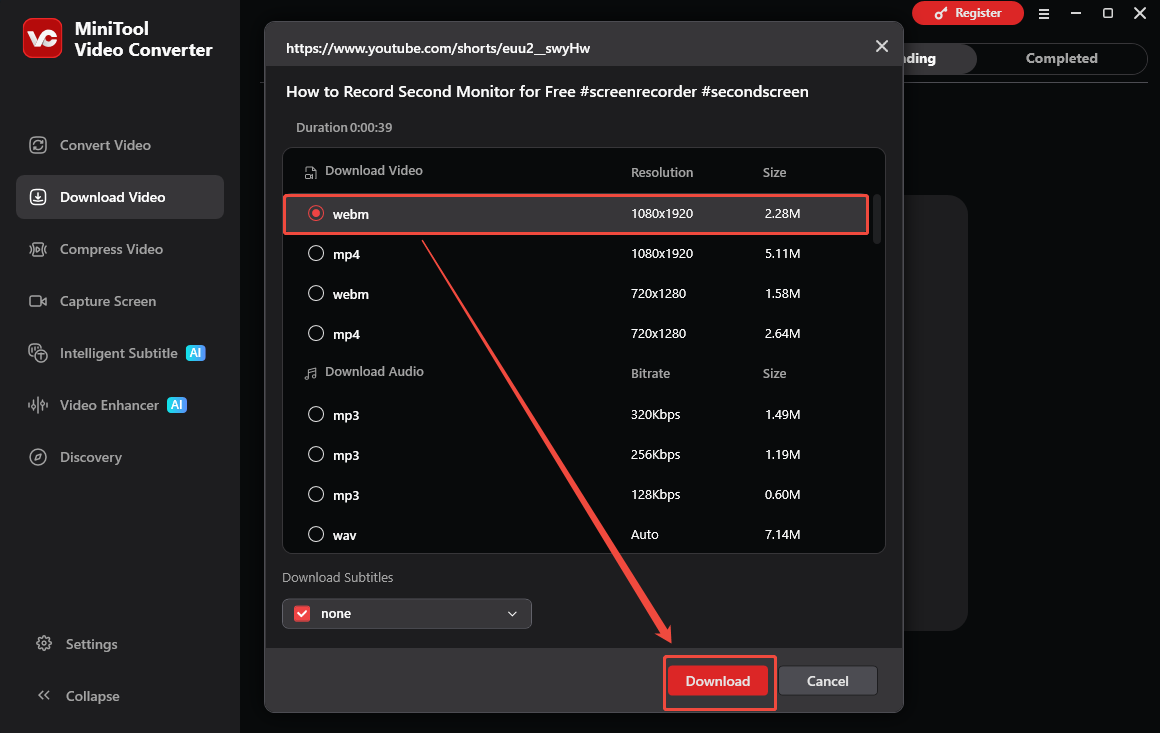Viewport: 1160px width, 733px height.
Task: Click the Compress Video sidebar icon
Action: (x=38, y=249)
